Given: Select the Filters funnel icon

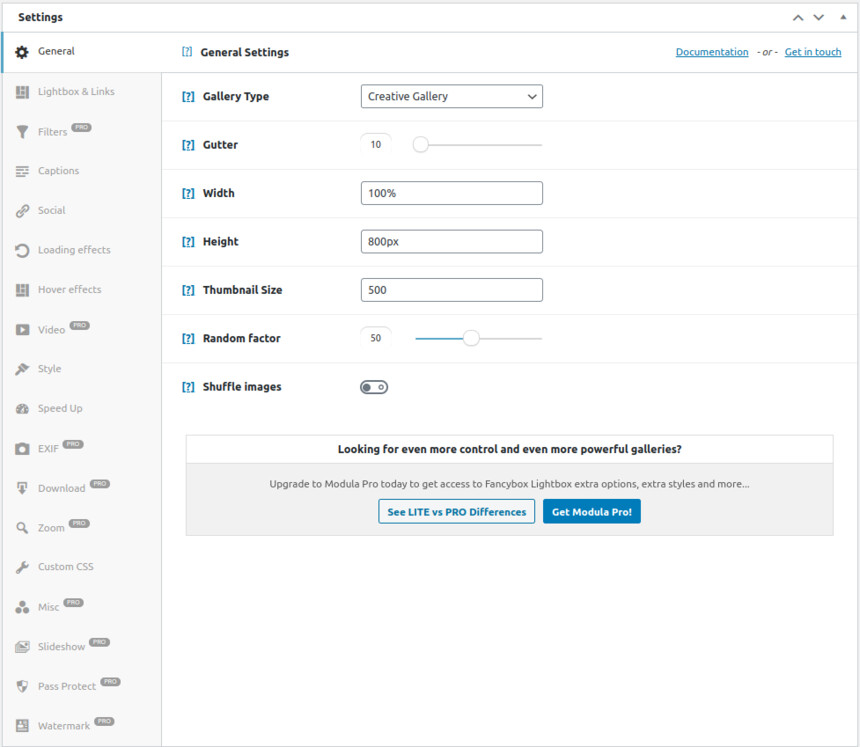Looking at the screenshot, I should coord(22,132).
